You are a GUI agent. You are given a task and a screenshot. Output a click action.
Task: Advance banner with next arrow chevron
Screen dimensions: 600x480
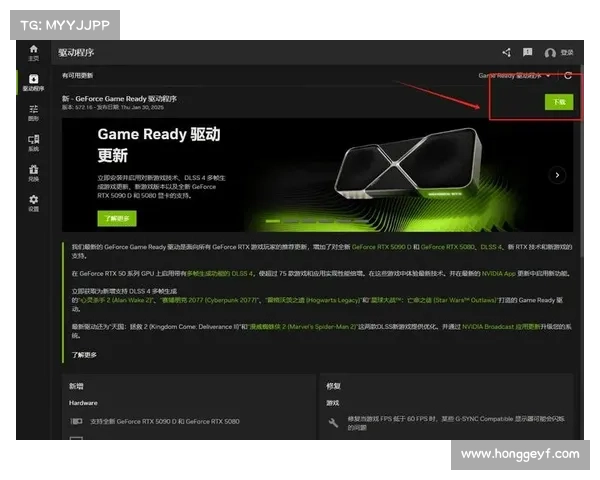coord(558,175)
